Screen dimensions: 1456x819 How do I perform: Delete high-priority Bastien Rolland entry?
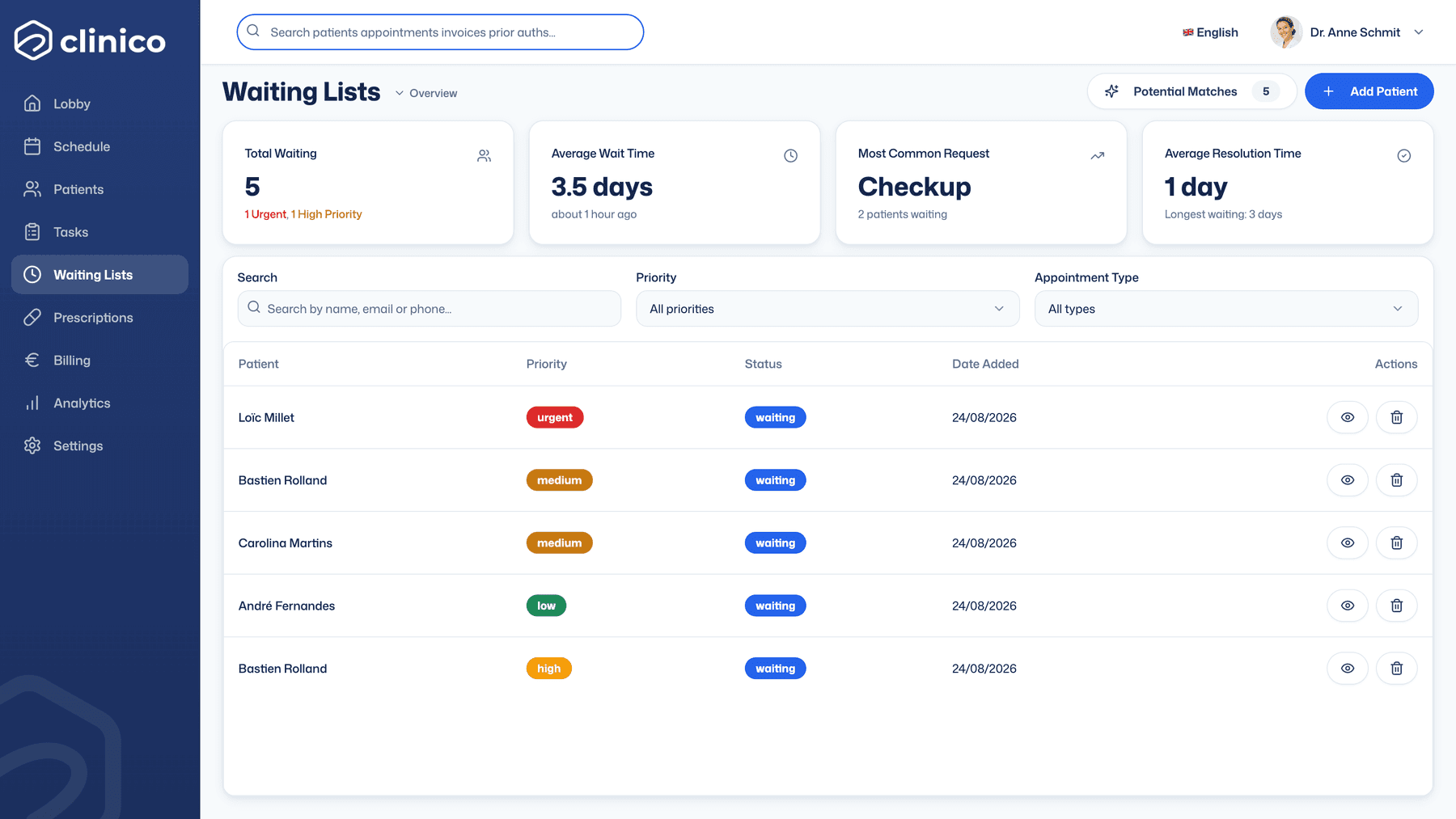(1396, 669)
